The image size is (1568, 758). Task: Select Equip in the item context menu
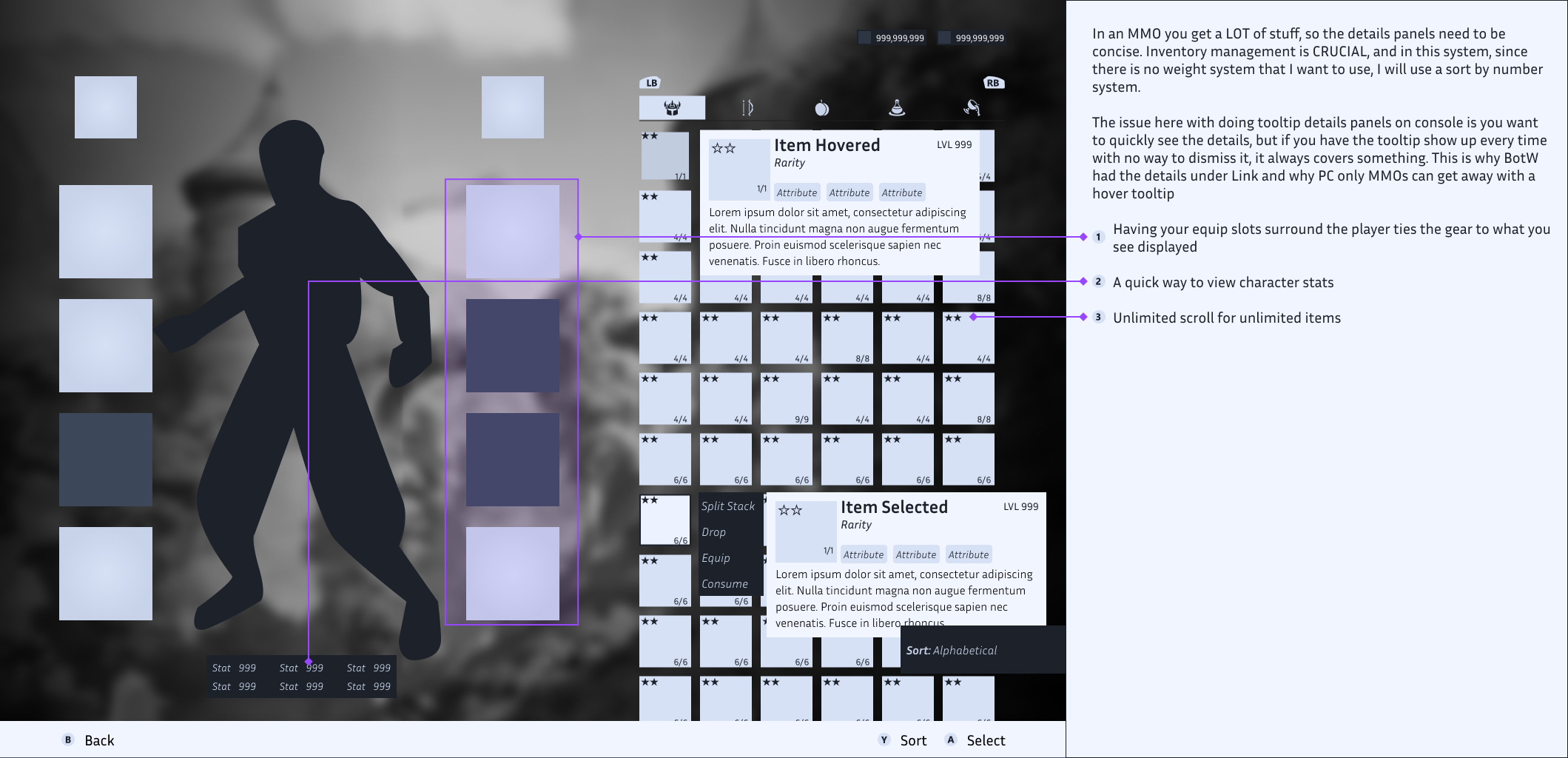tap(716, 558)
